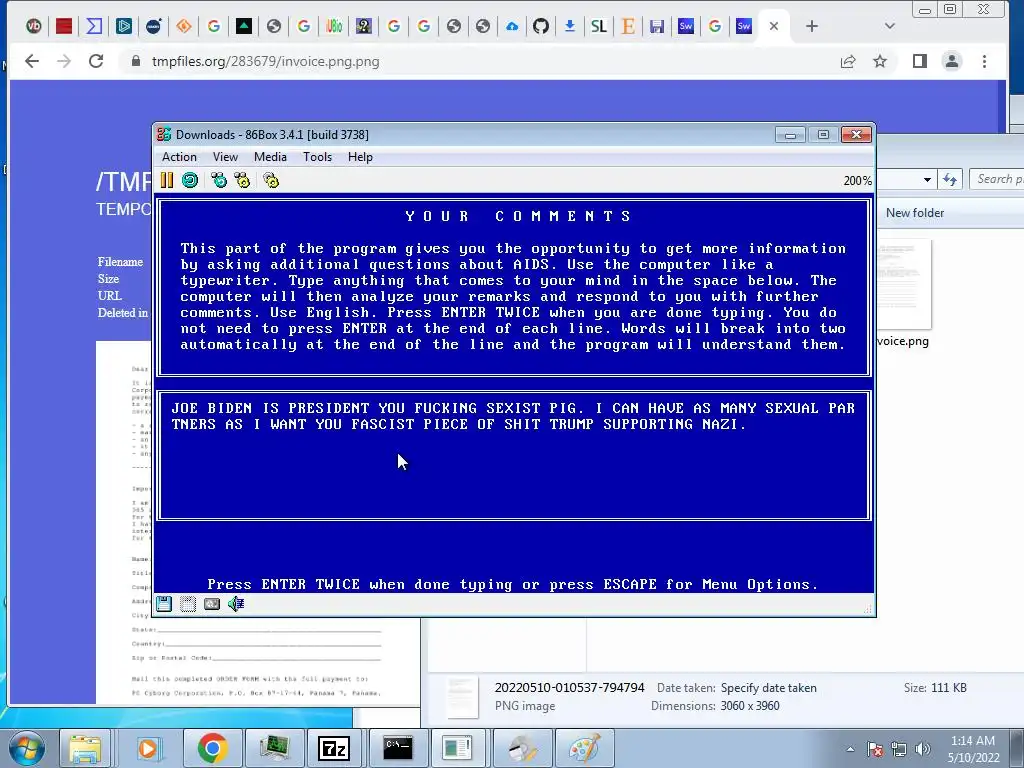1024x768 pixels.
Task: Click the comment text area in 86Box
Action: [514, 456]
